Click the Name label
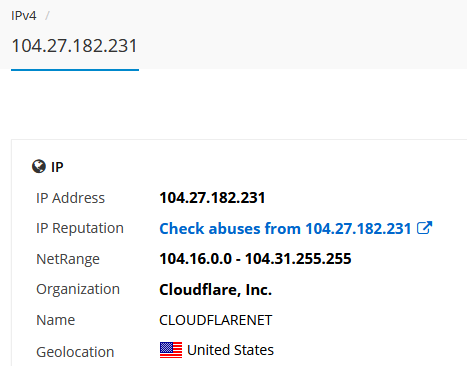Viewport: 467px width, 366px height. point(56,320)
